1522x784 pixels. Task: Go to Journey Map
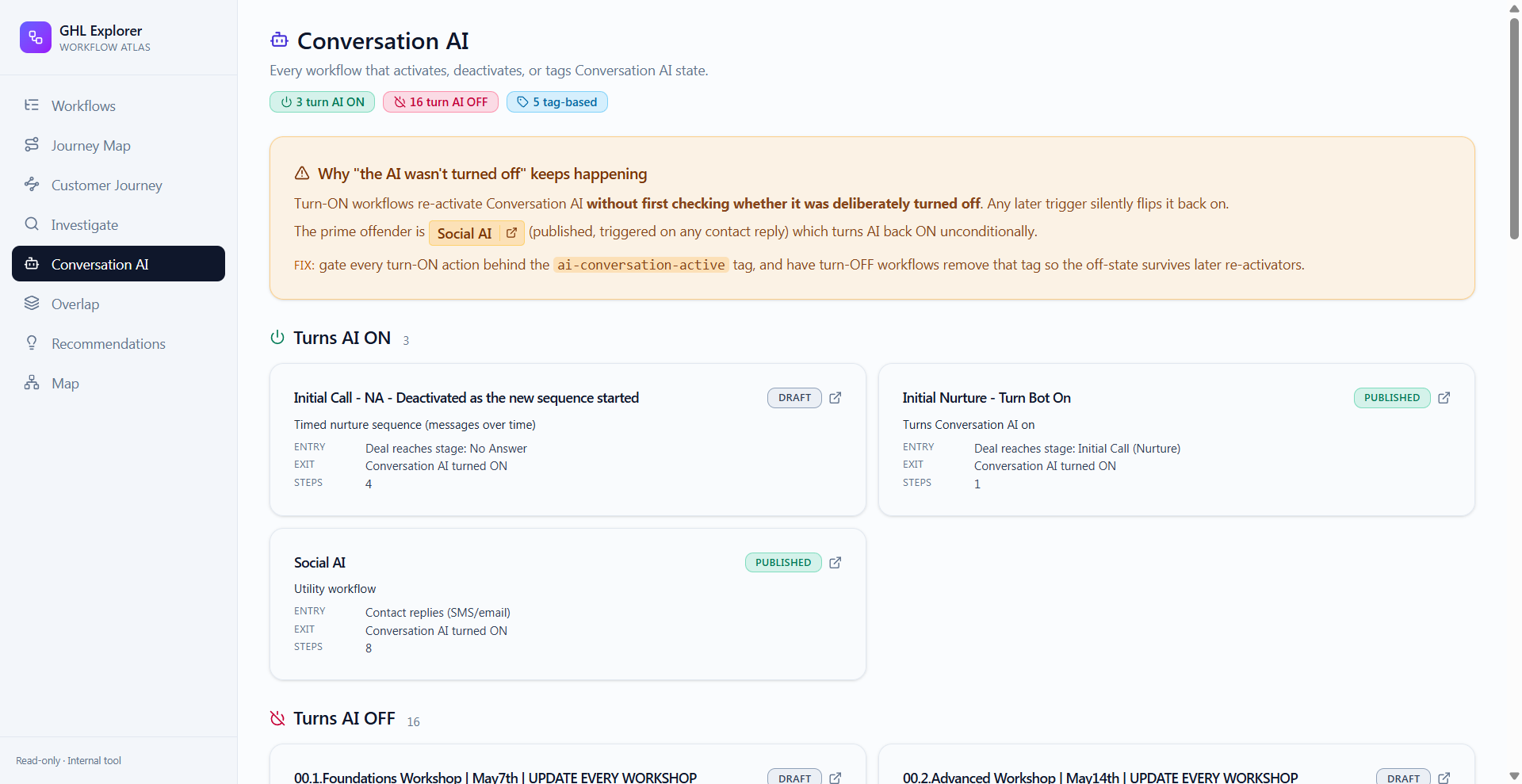[118, 145]
